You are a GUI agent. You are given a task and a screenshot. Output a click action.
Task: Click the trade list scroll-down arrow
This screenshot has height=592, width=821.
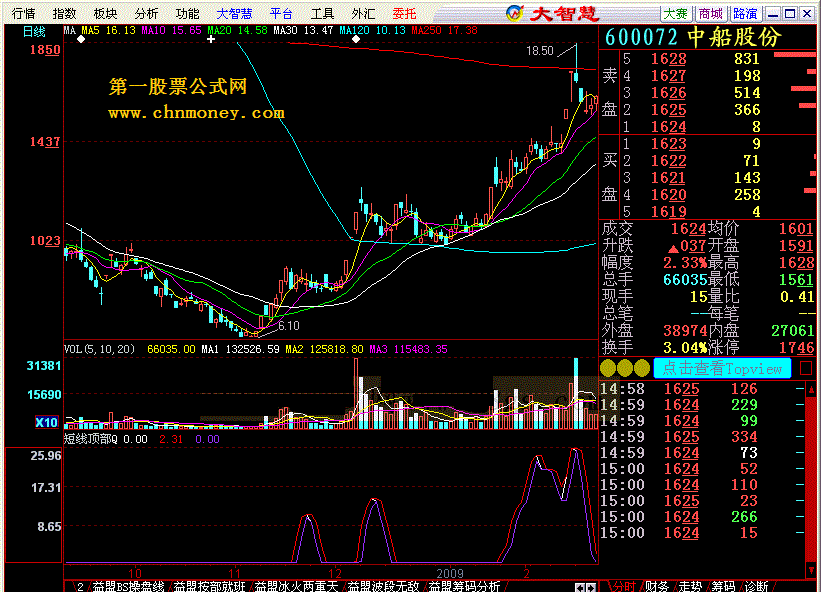pos(811,569)
